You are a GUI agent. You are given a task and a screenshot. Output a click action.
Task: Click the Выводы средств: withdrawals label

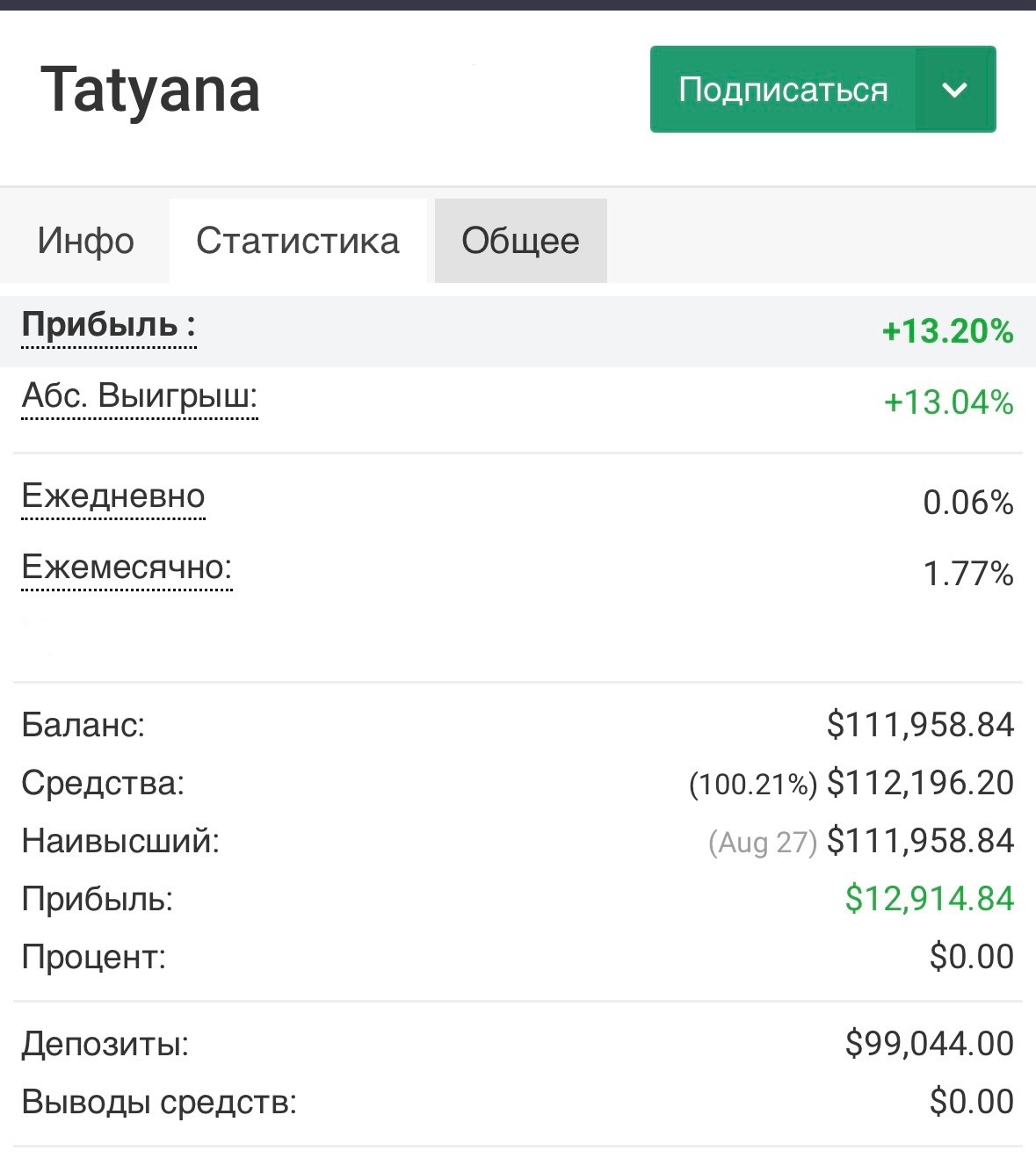(159, 1102)
